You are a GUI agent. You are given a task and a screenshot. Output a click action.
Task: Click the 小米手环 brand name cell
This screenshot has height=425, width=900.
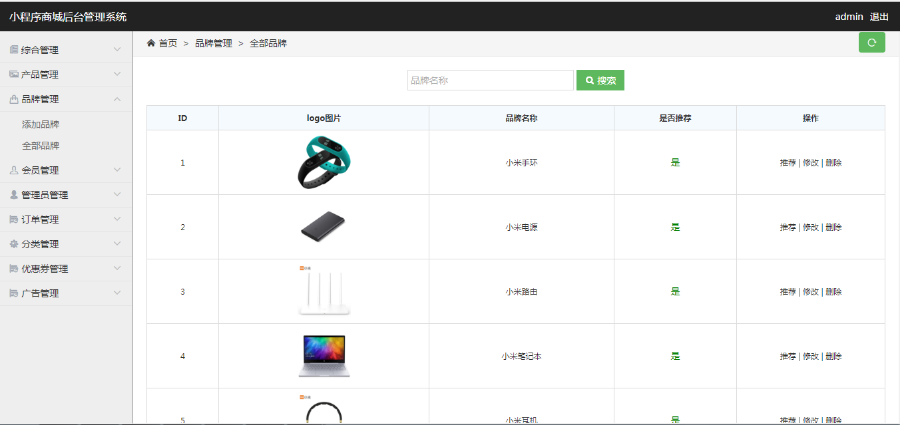click(521, 163)
